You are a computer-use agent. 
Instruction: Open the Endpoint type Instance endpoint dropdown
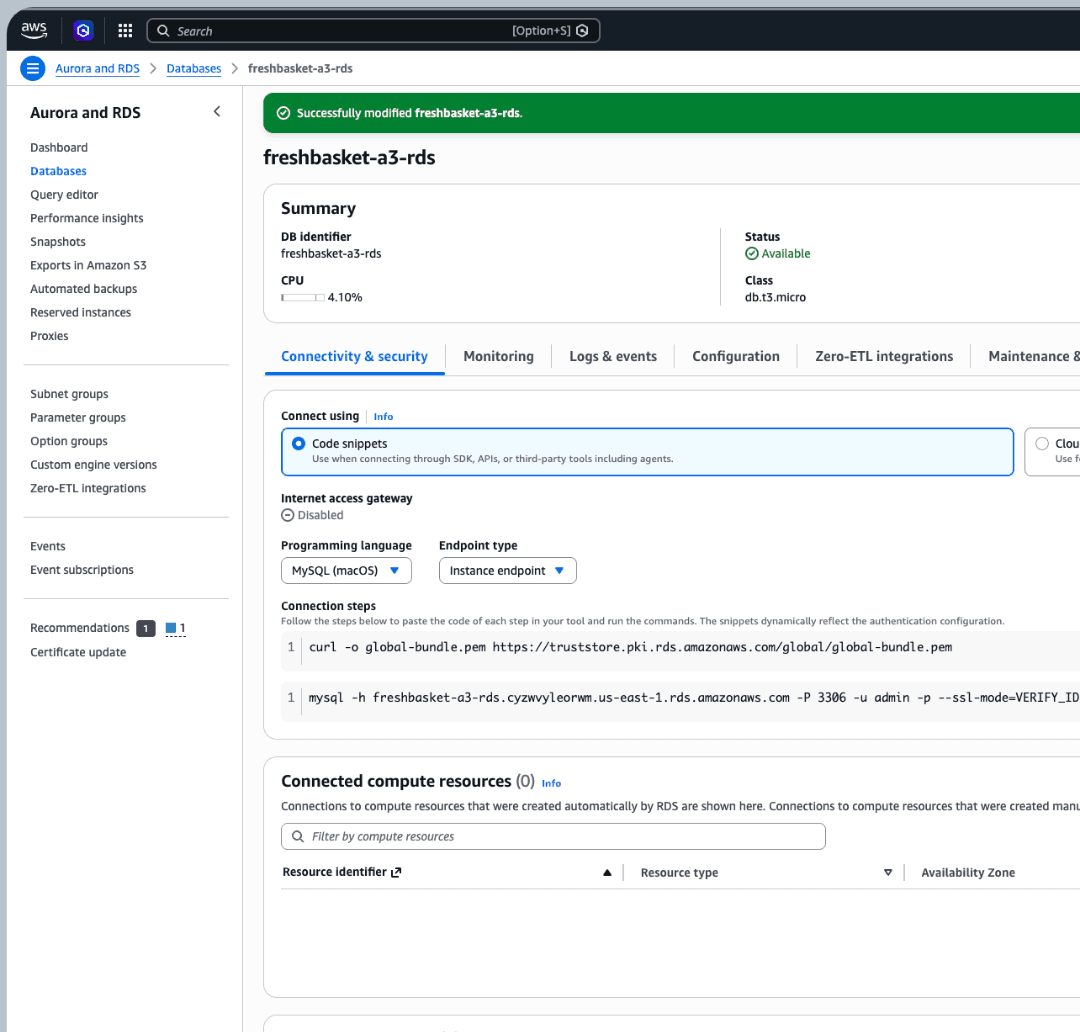pos(508,570)
